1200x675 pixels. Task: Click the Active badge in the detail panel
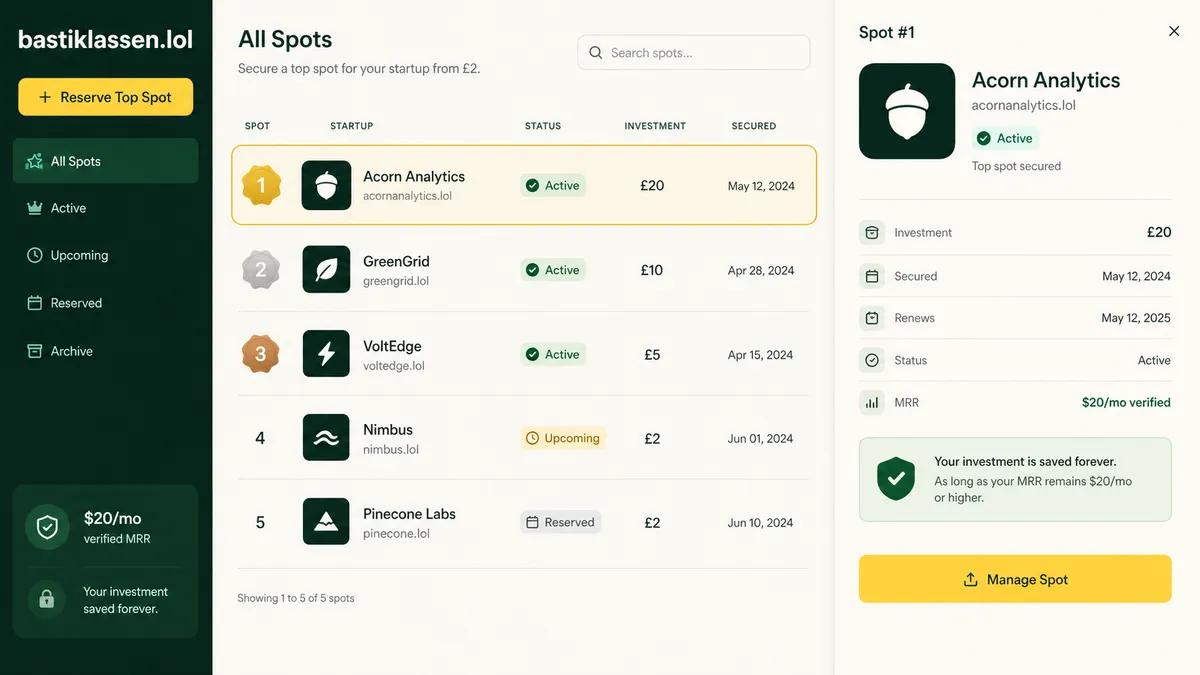coord(1006,138)
